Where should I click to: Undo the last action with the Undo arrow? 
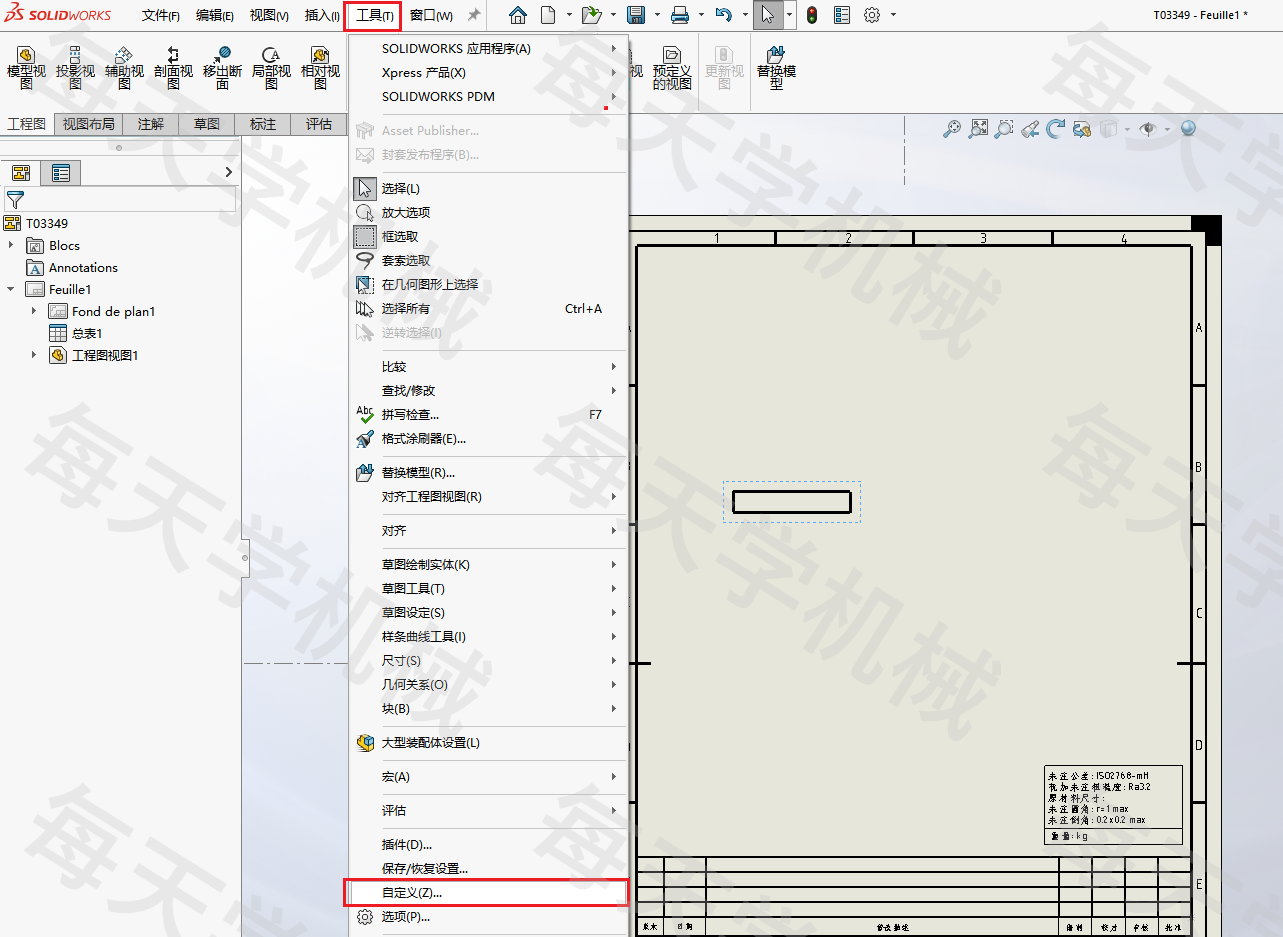click(724, 15)
